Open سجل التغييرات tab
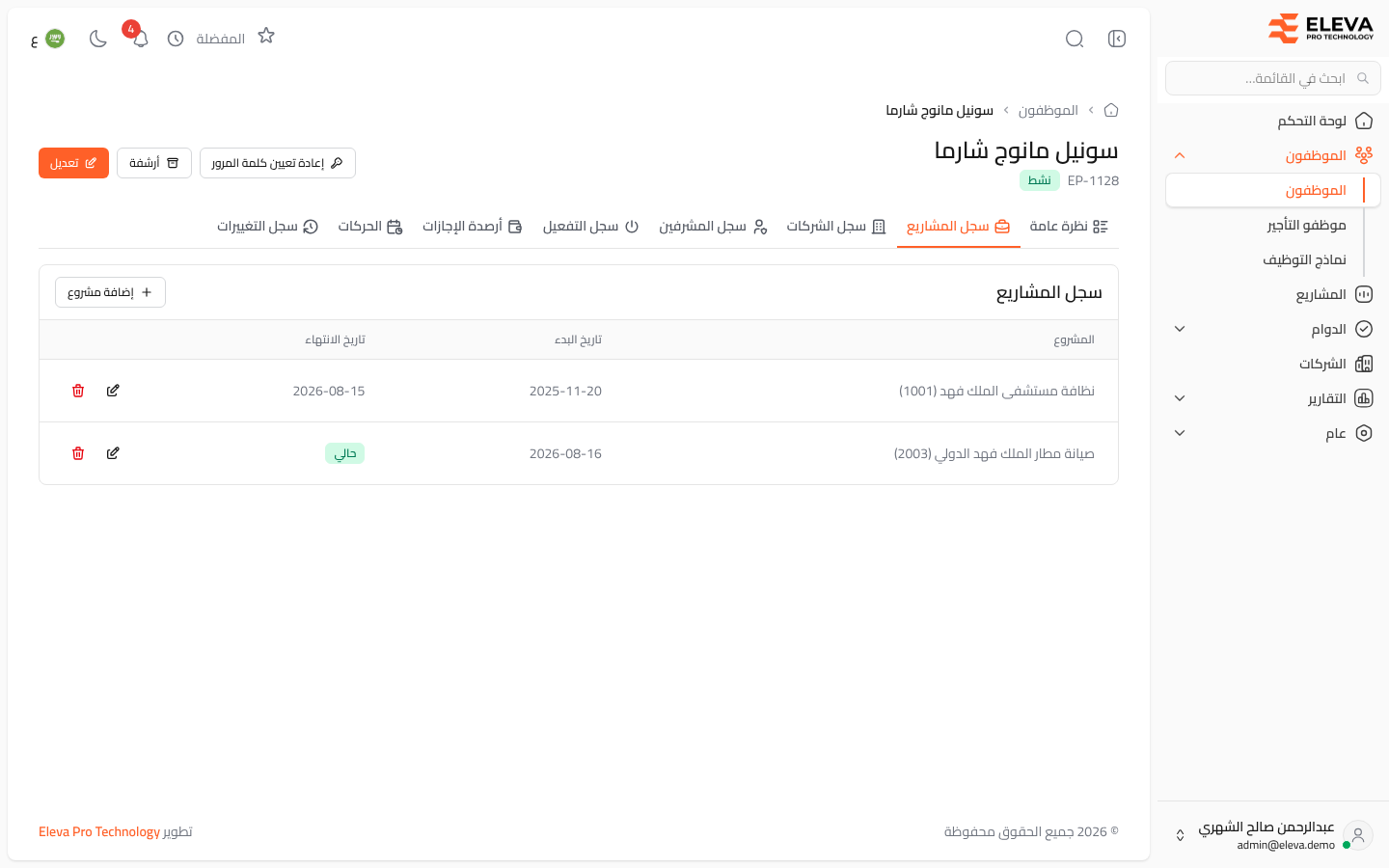The image size is (1389, 868). pyautogui.click(x=267, y=226)
